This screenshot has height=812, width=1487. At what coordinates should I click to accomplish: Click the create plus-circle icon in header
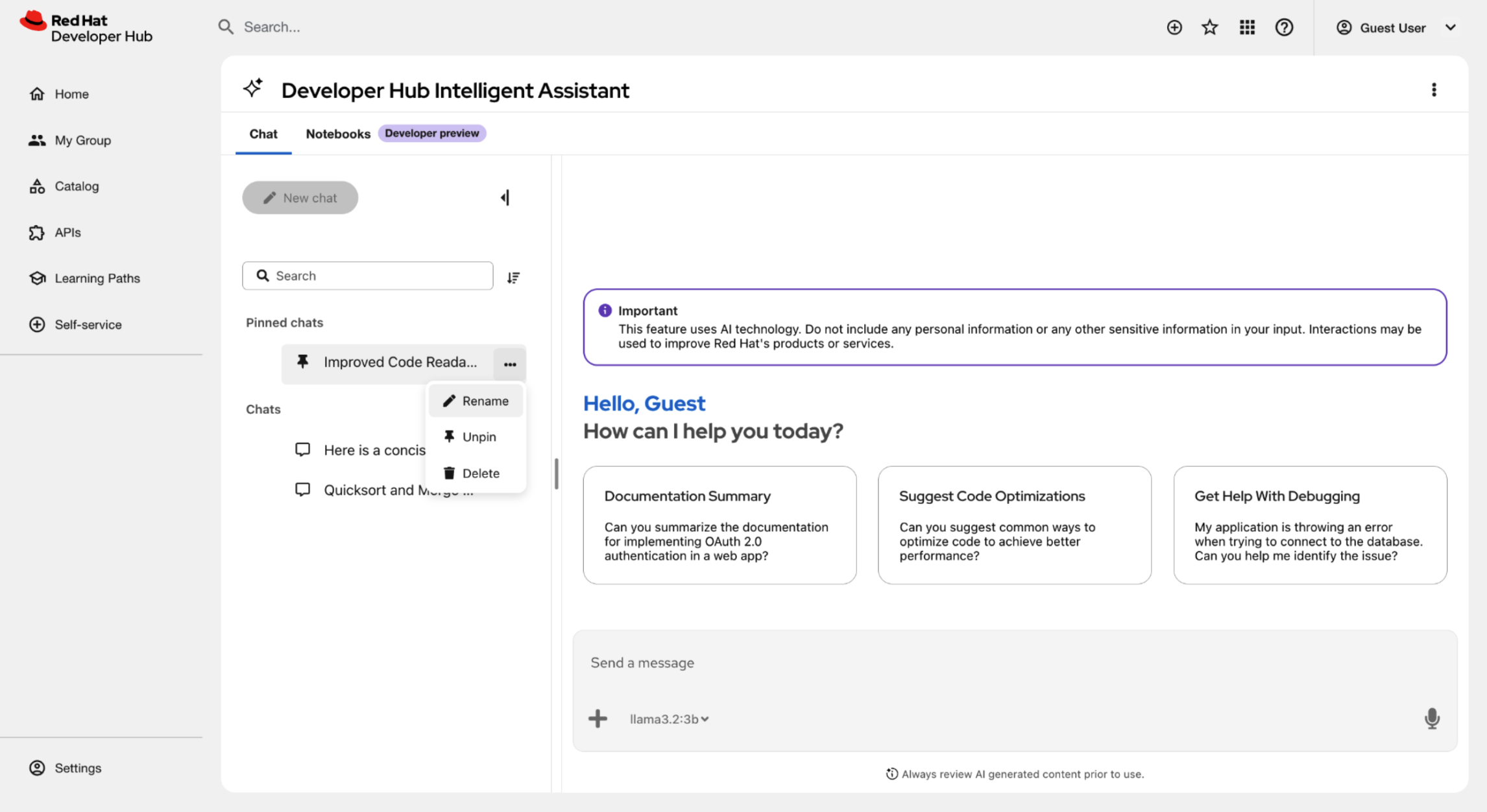point(1174,27)
